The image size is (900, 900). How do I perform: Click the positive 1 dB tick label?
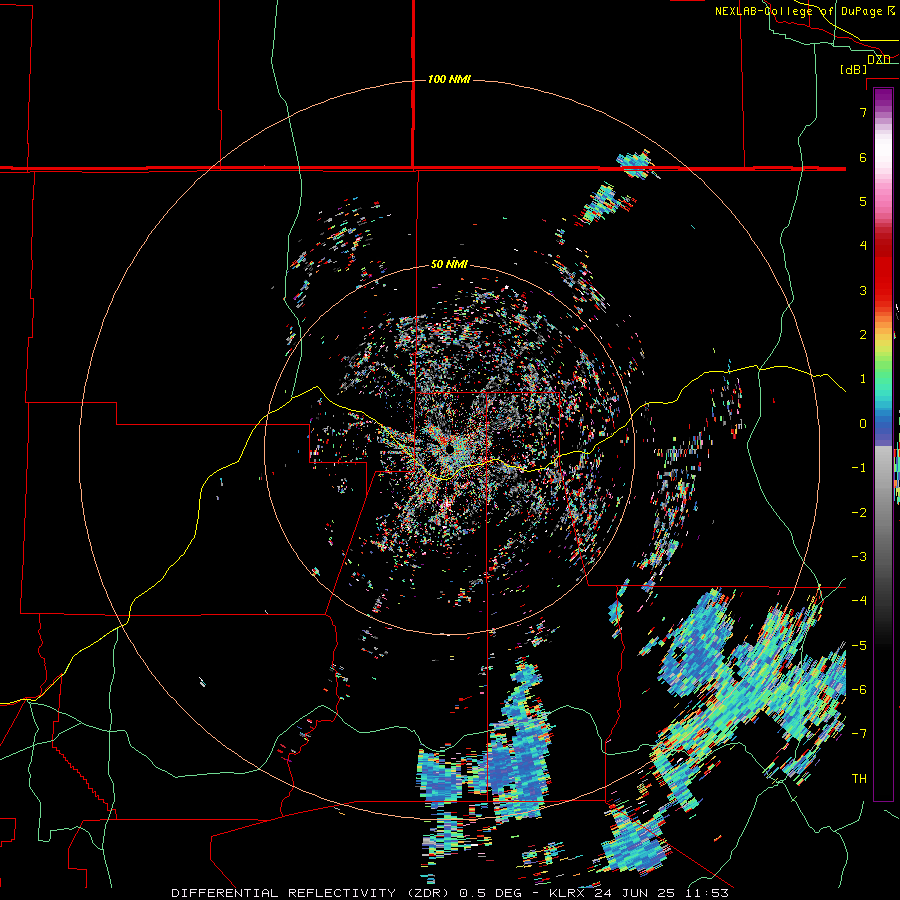click(863, 379)
